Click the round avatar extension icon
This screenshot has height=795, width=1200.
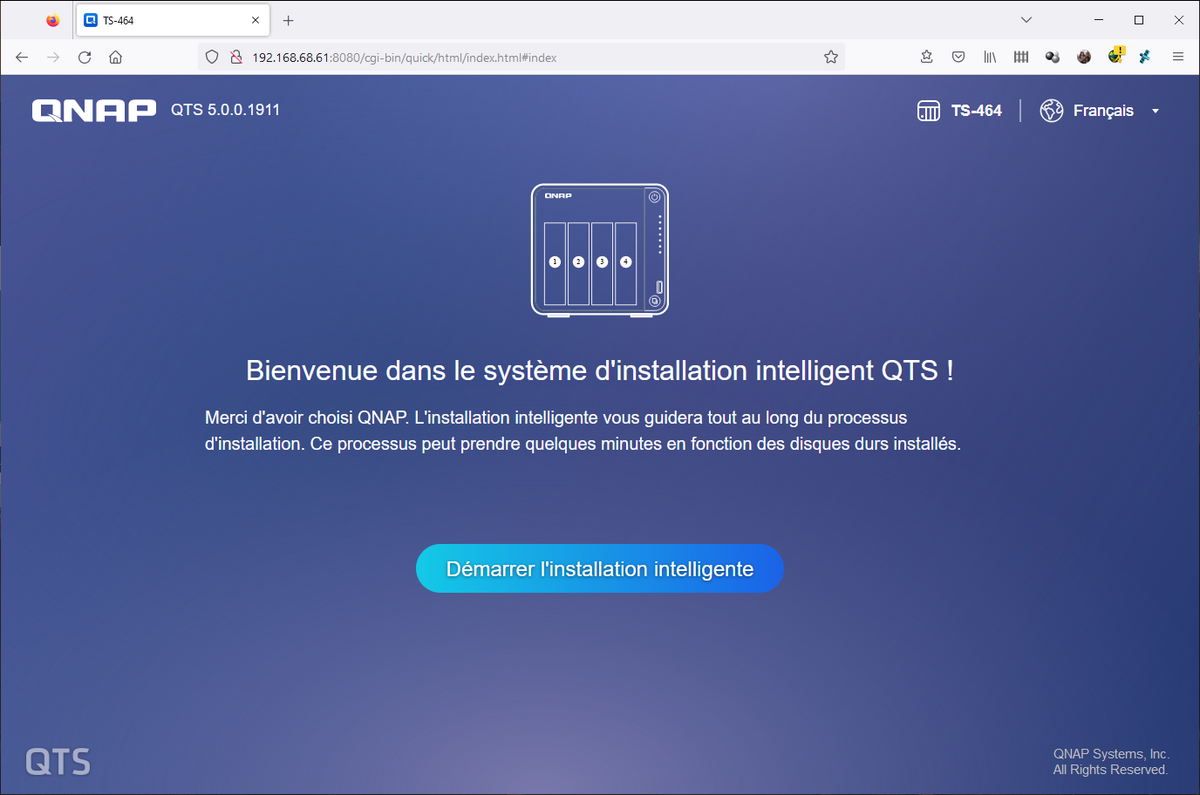tap(1084, 57)
